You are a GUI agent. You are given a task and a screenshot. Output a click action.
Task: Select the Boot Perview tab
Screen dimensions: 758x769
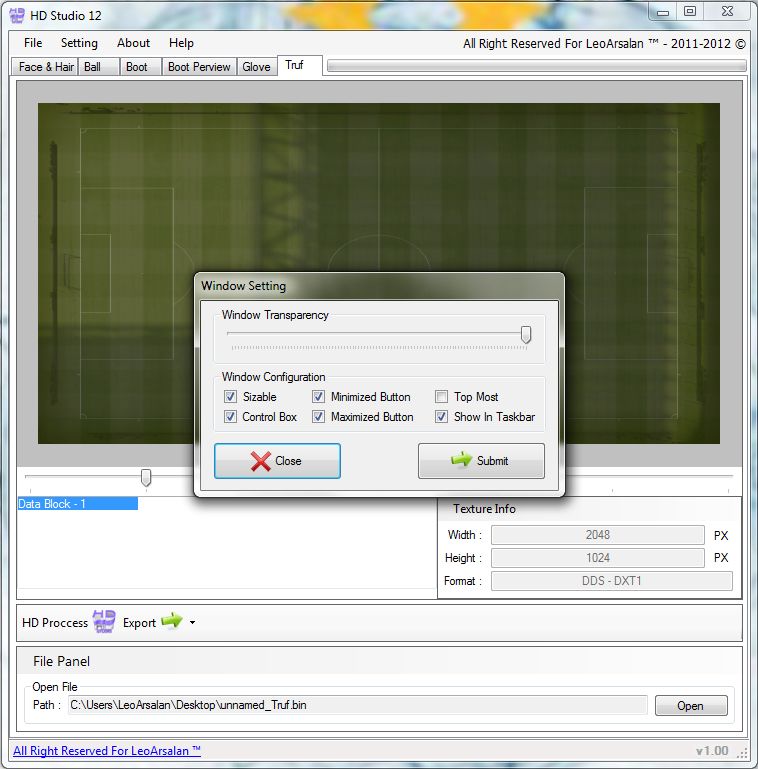199,67
